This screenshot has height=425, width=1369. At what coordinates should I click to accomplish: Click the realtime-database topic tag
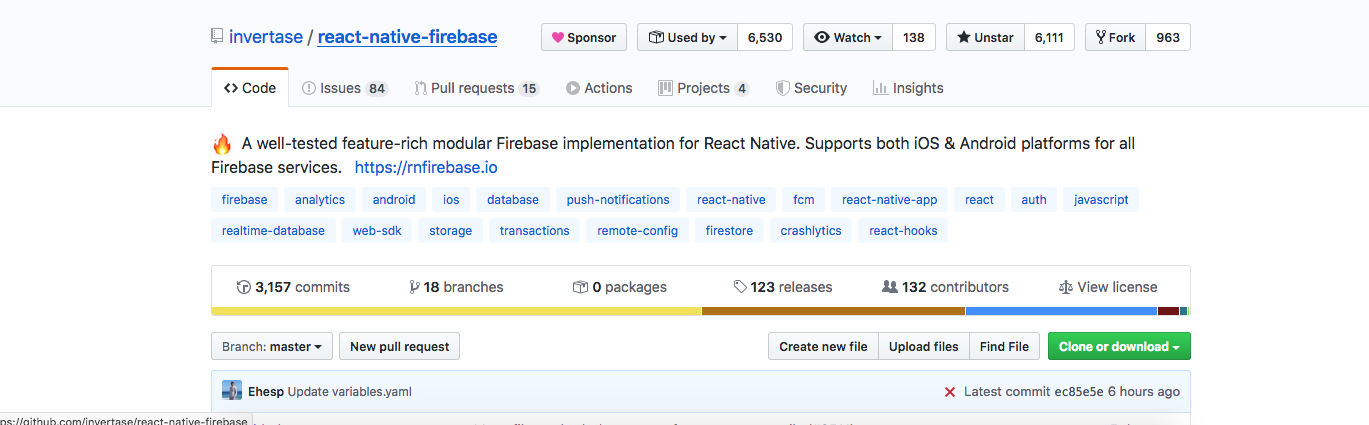tap(273, 230)
